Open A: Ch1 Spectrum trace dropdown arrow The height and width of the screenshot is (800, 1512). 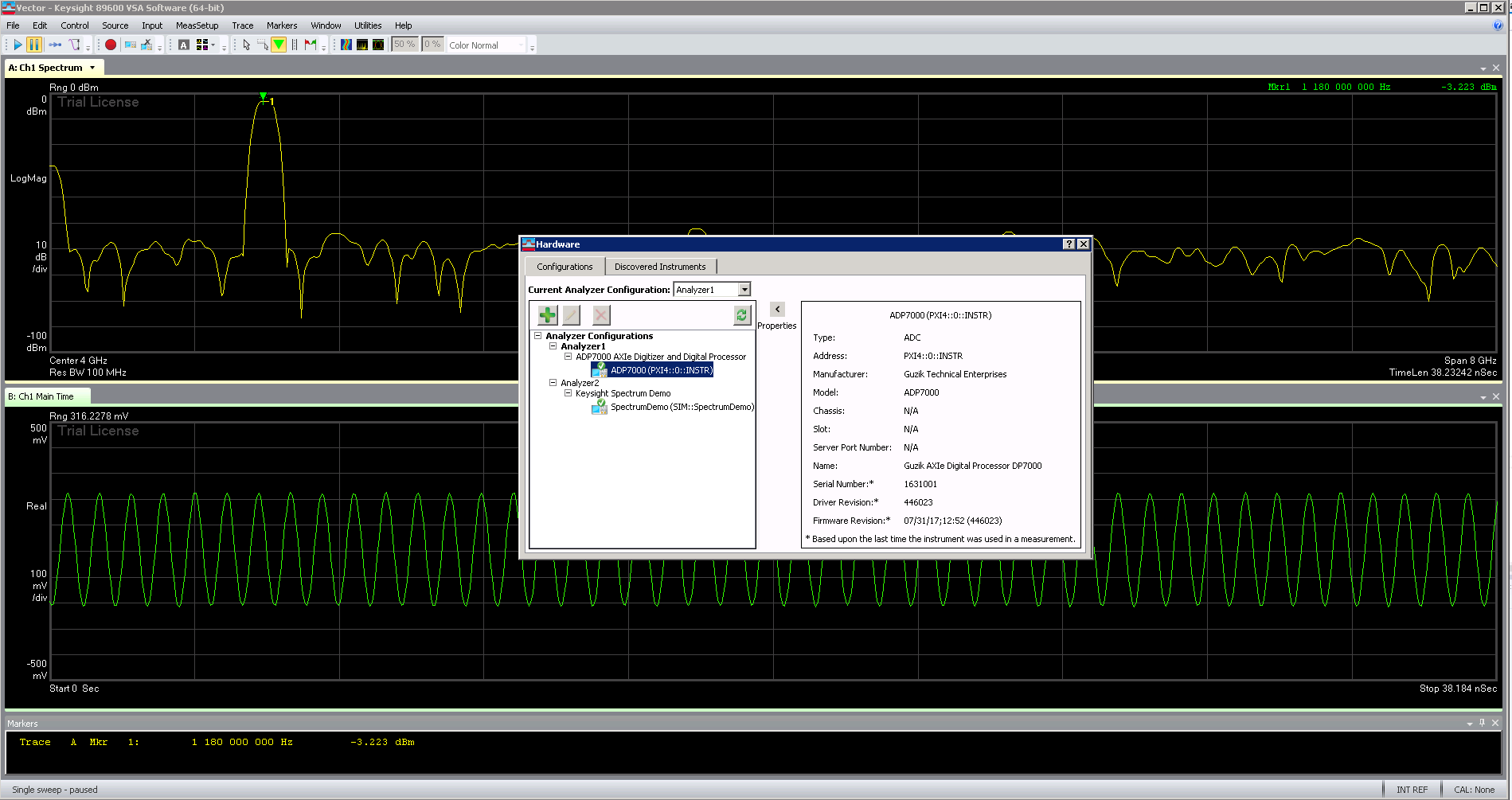click(92, 68)
